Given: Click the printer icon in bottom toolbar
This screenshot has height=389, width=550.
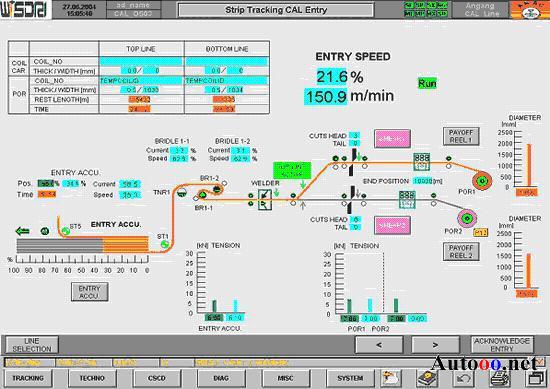Looking at the screenshot, I should 500,378.
